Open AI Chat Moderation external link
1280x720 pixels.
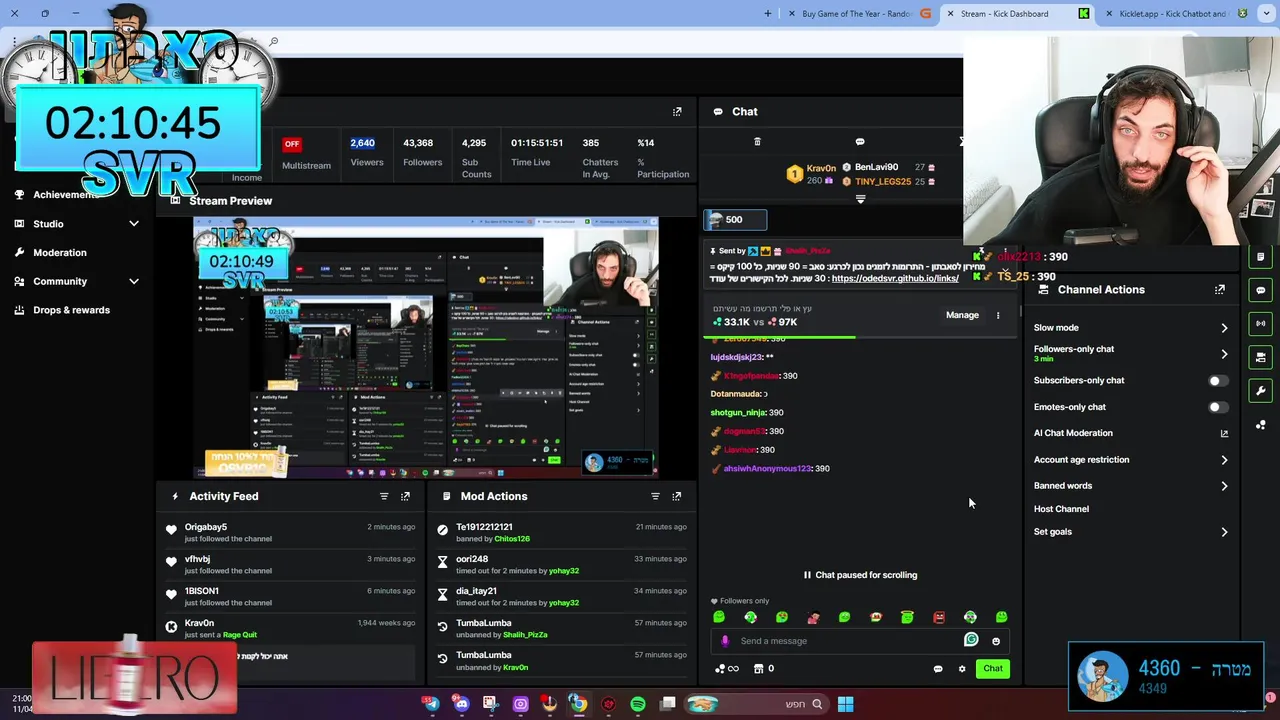click(1224, 434)
